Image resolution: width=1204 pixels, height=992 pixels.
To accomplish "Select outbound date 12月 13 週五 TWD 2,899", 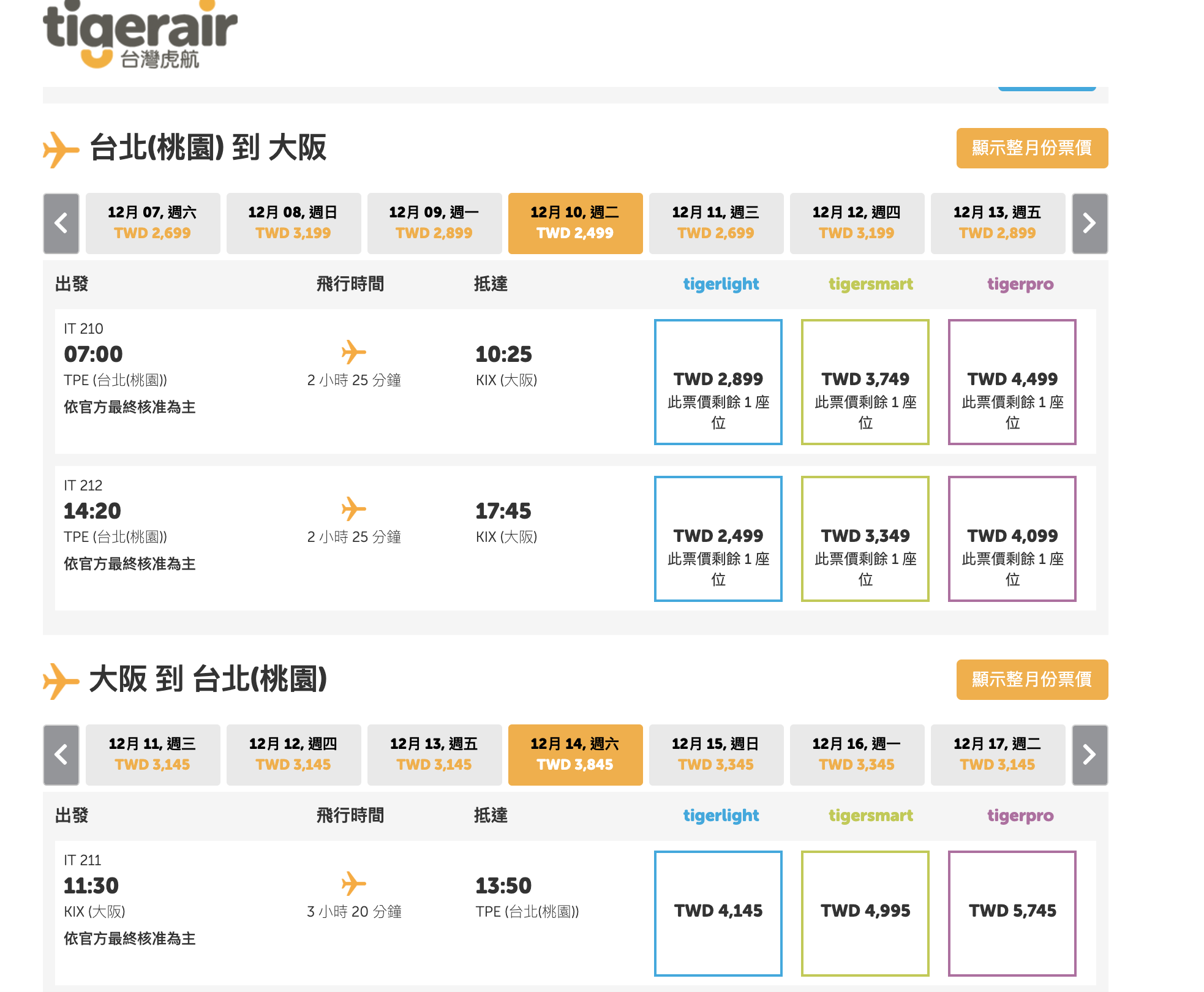I will [x=998, y=224].
